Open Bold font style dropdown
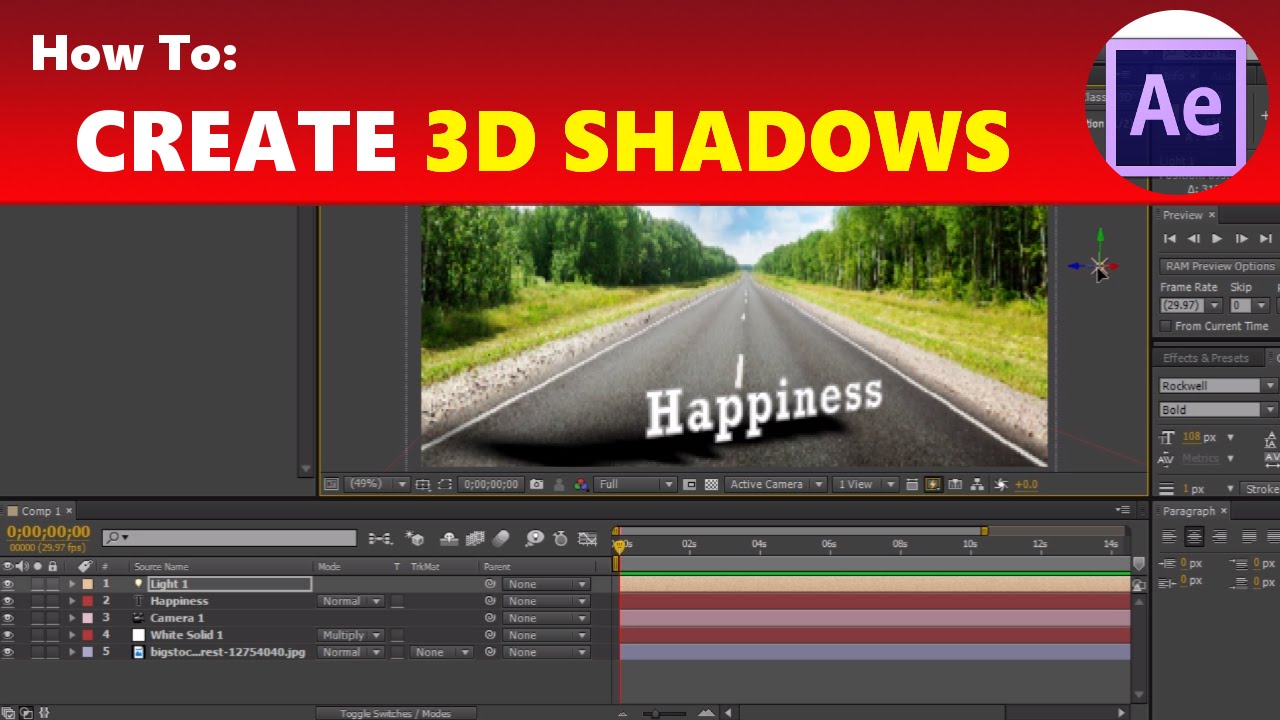1280x720 pixels. (1218, 410)
